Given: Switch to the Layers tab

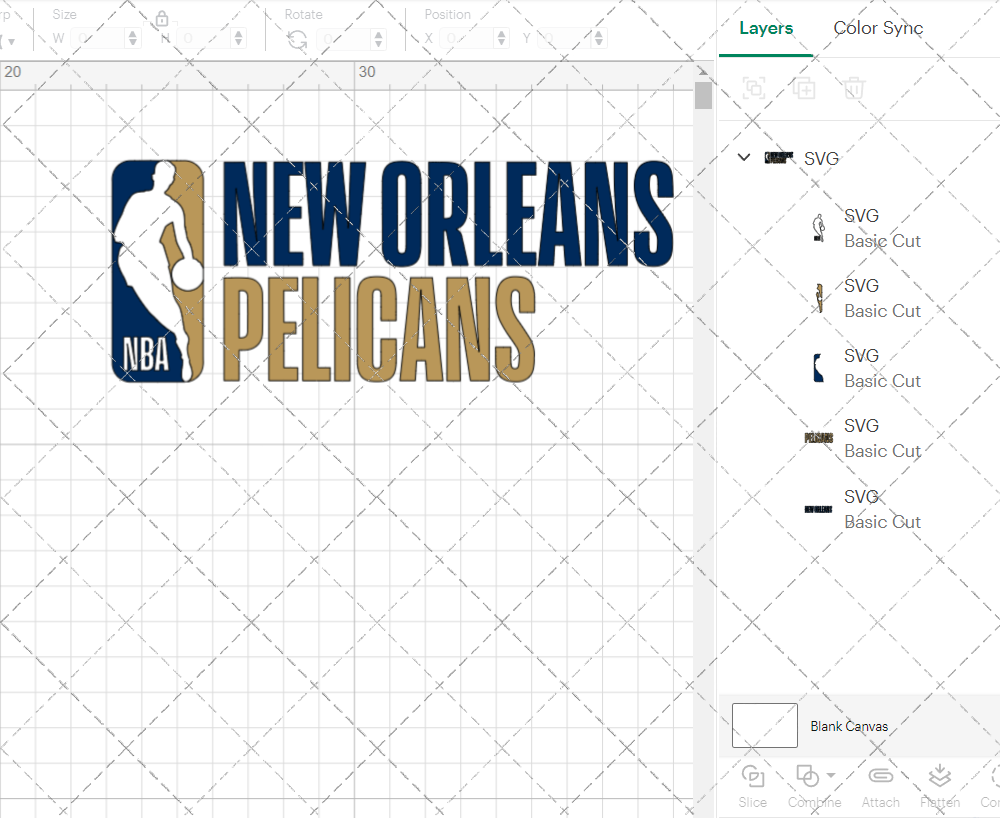Looking at the screenshot, I should [x=766, y=28].
